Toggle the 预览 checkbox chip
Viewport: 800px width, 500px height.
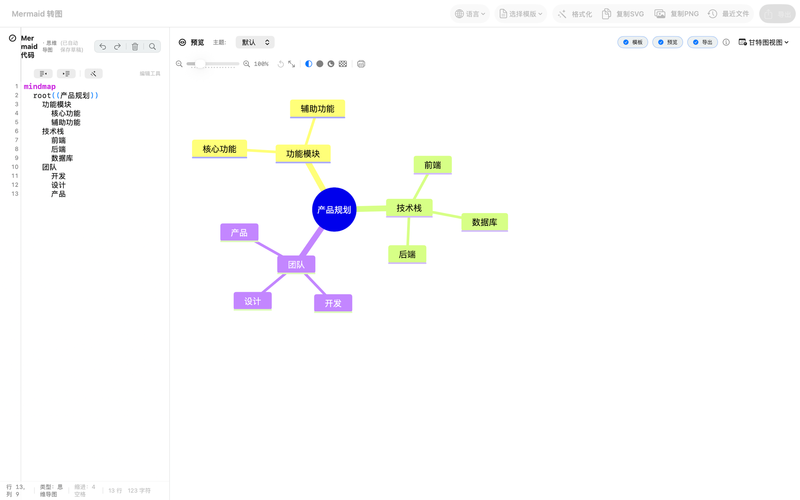tap(667, 42)
